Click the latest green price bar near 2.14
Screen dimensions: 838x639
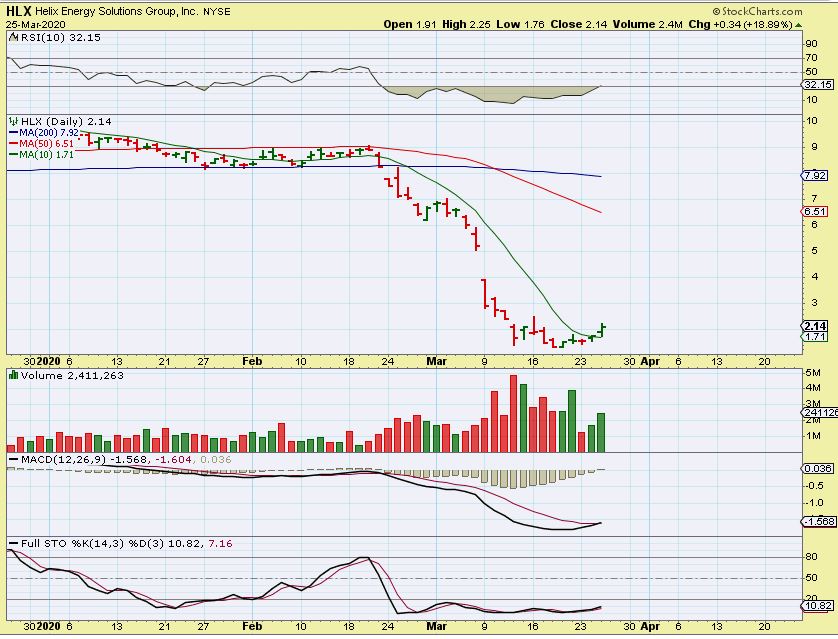(603, 330)
